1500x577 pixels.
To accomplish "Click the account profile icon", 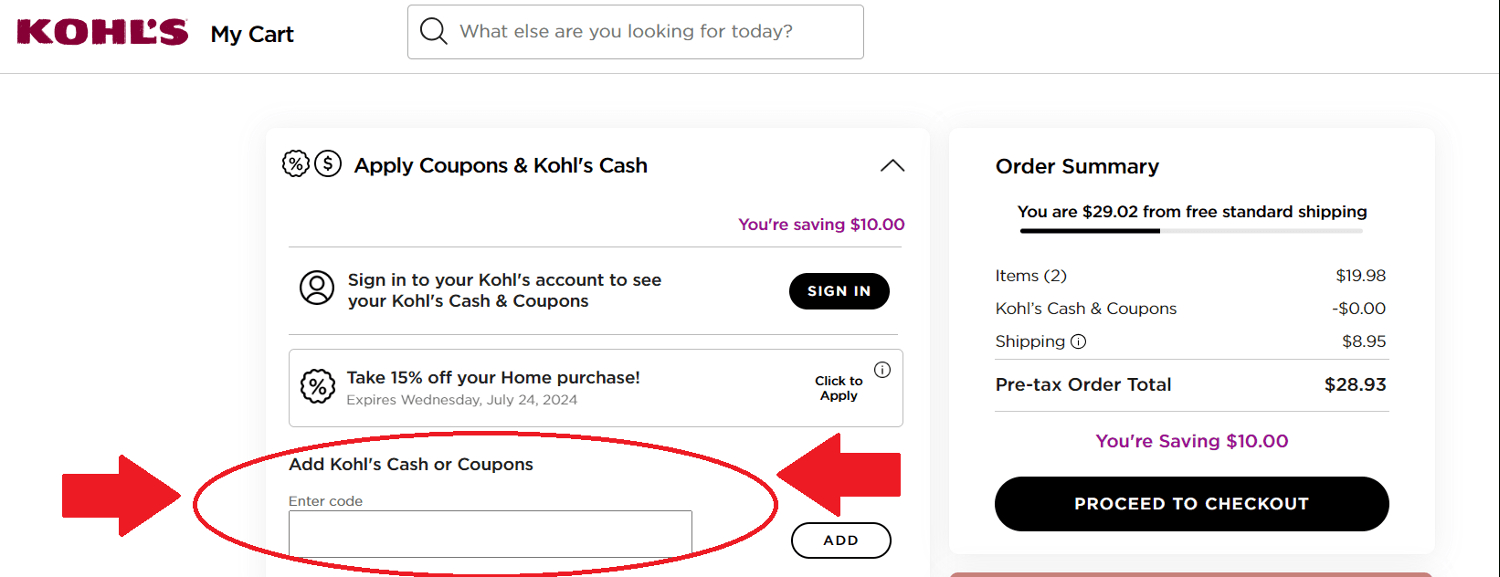I will click(316, 288).
